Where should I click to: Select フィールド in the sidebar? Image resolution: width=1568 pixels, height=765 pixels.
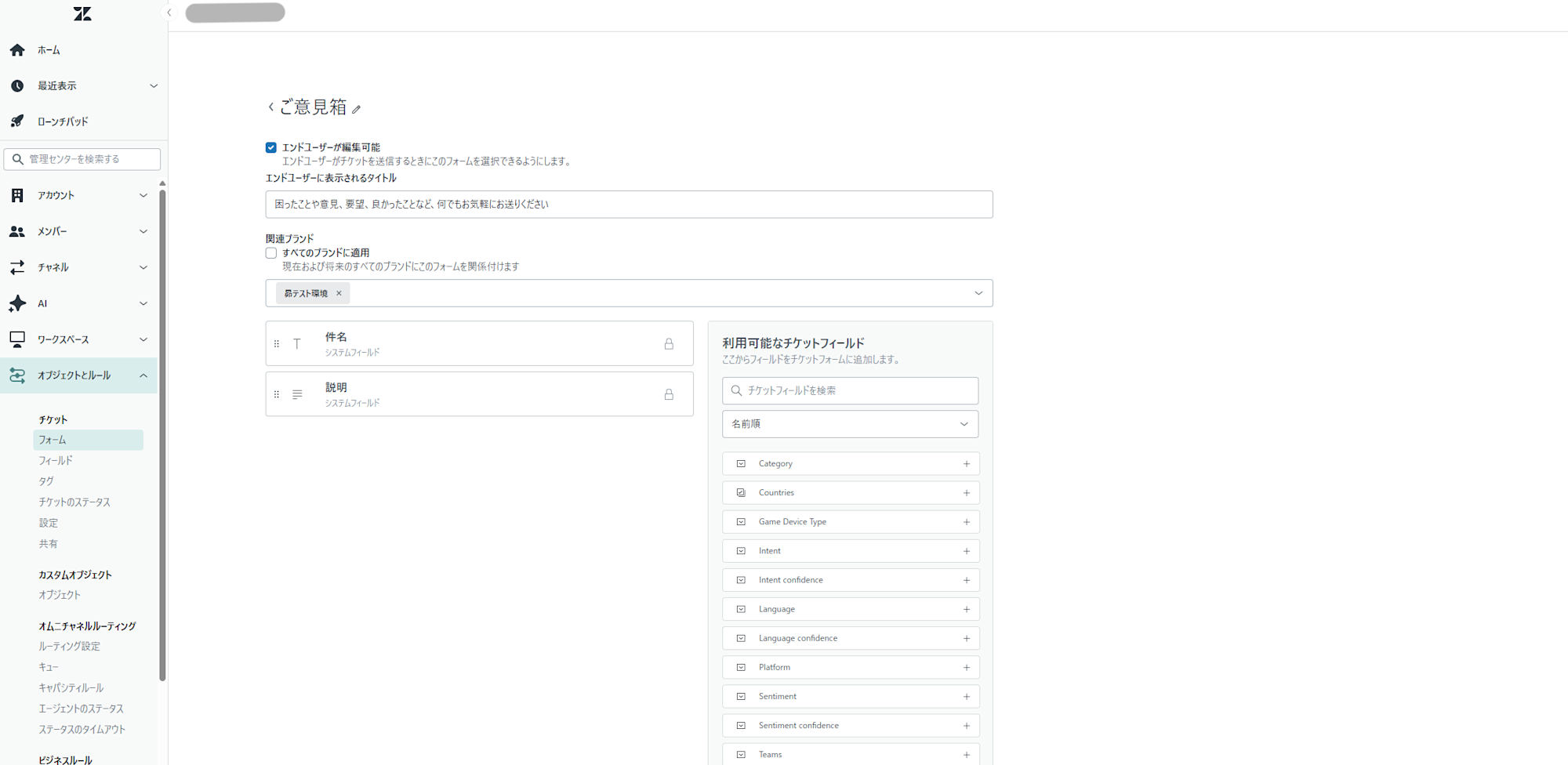click(x=55, y=460)
